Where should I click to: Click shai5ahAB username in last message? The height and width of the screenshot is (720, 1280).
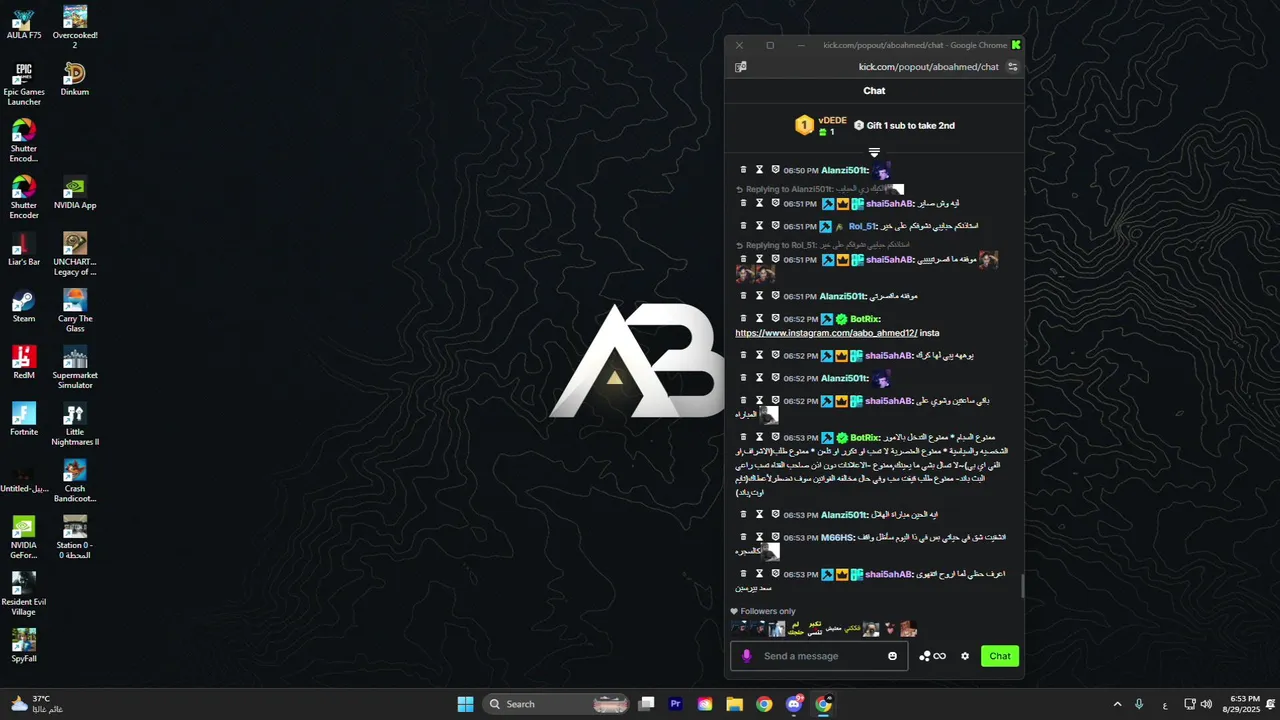click(889, 574)
